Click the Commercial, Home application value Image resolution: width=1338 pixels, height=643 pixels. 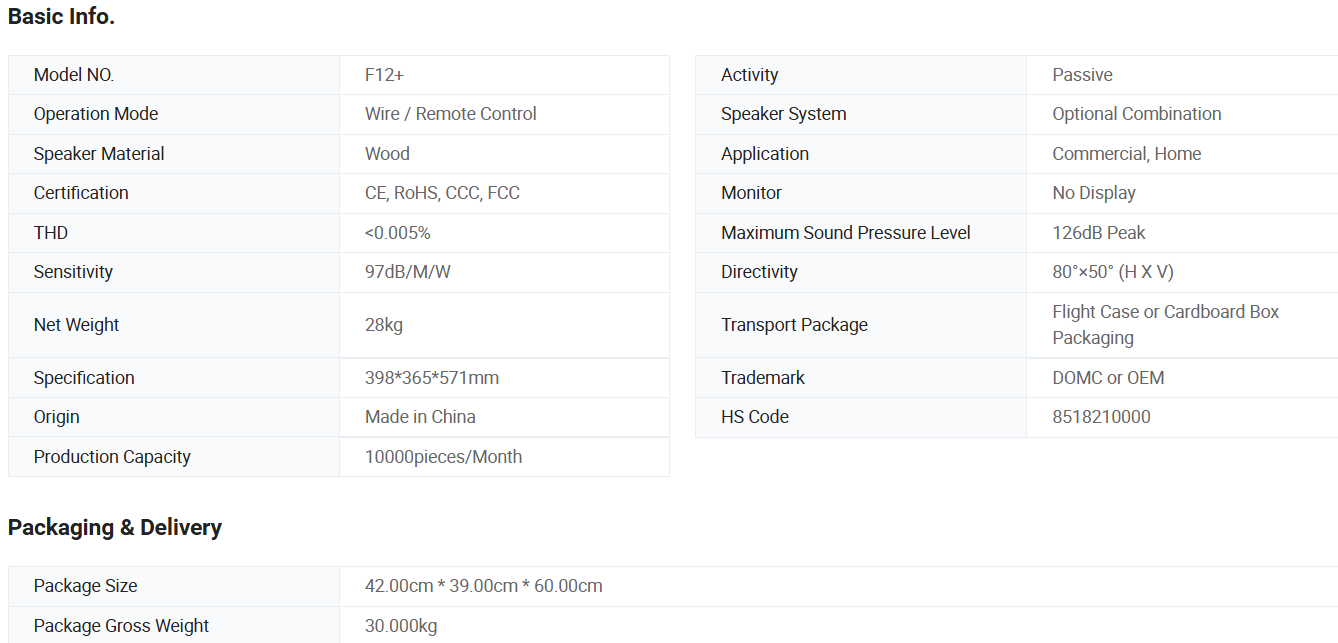pyautogui.click(x=1127, y=154)
